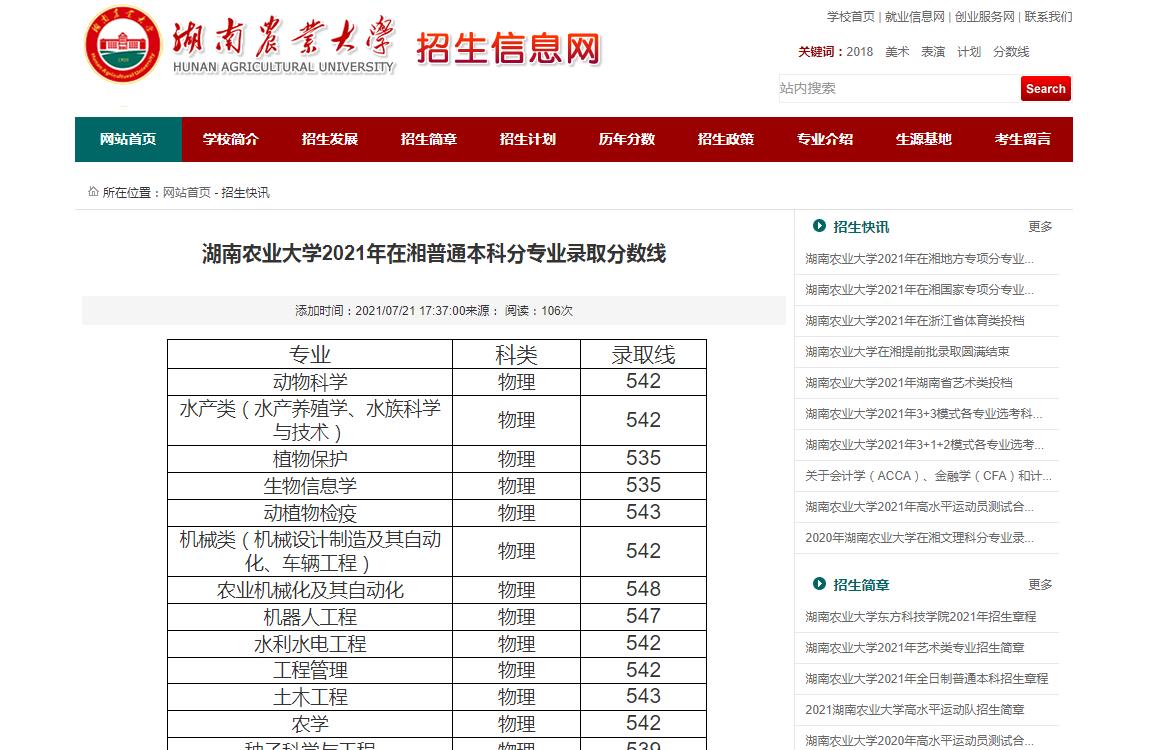Click the 招生信息网 site title banner

pos(508,48)
